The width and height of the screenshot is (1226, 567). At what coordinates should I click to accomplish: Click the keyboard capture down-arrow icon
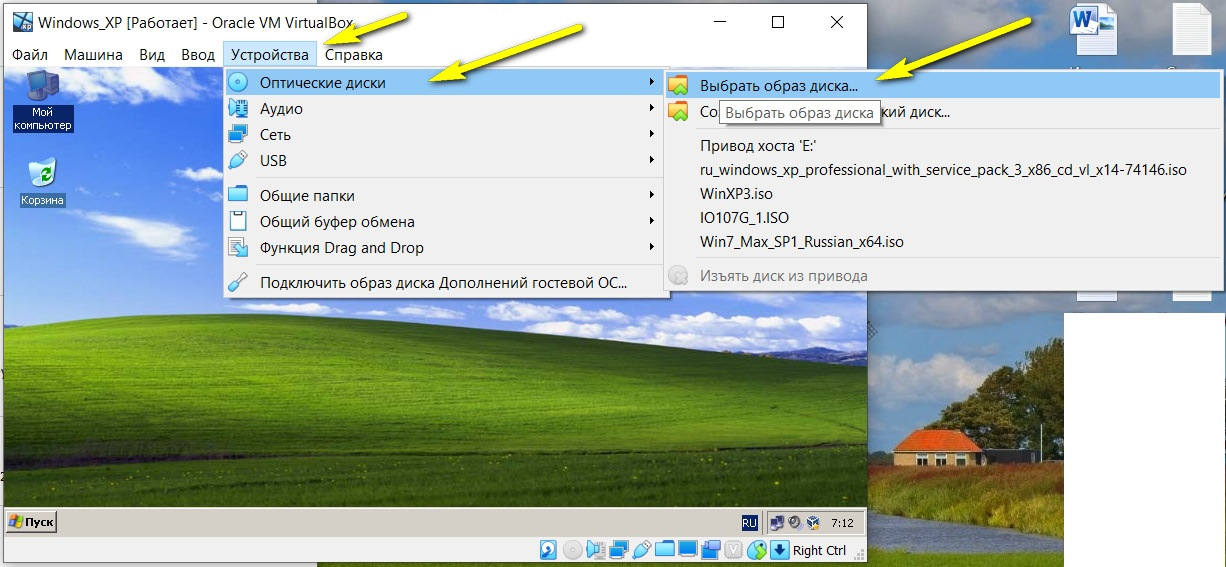coord(780,550)
